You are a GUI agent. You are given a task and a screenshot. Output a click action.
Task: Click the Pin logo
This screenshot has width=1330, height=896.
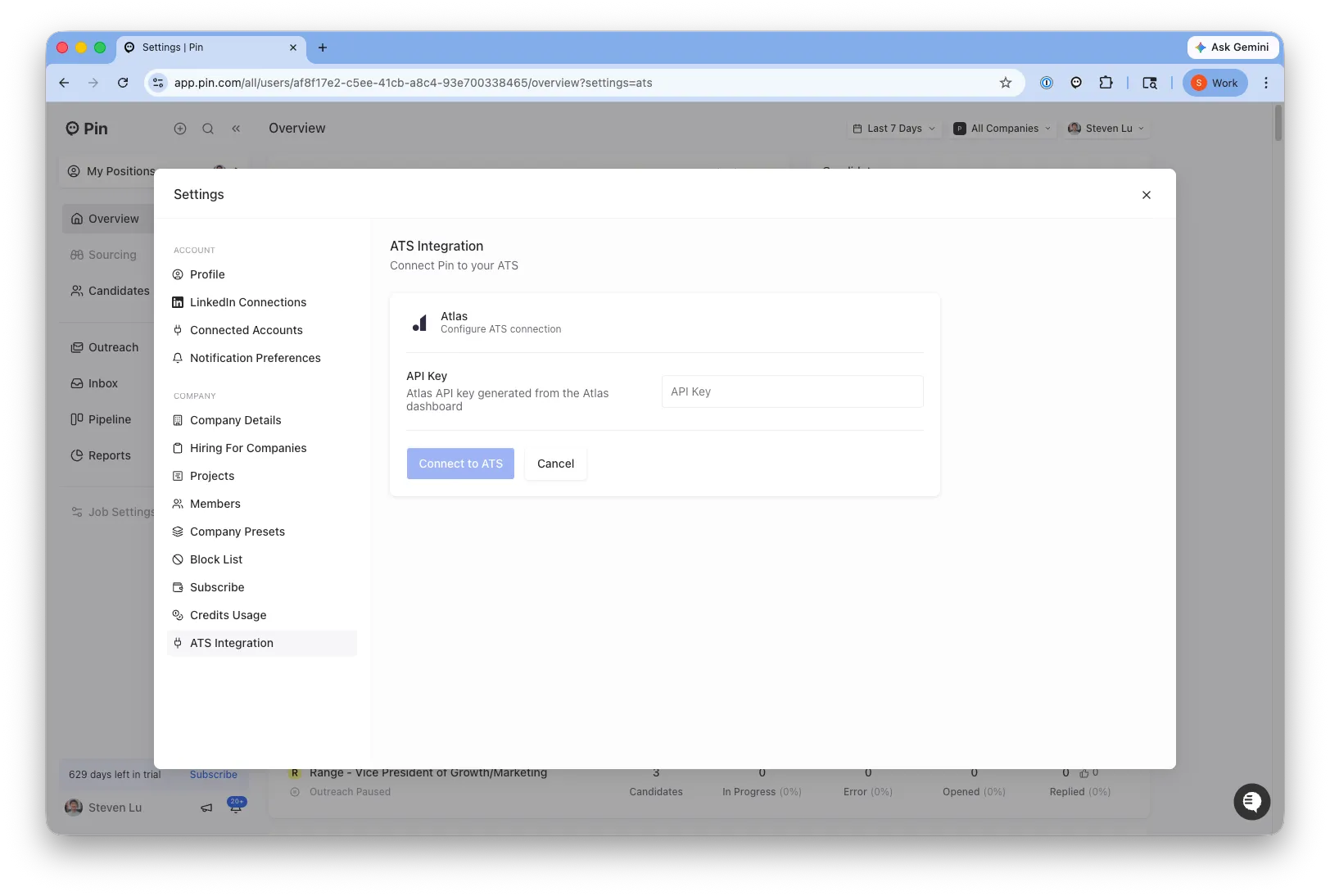pyautogui.click(x=87, y=129)
